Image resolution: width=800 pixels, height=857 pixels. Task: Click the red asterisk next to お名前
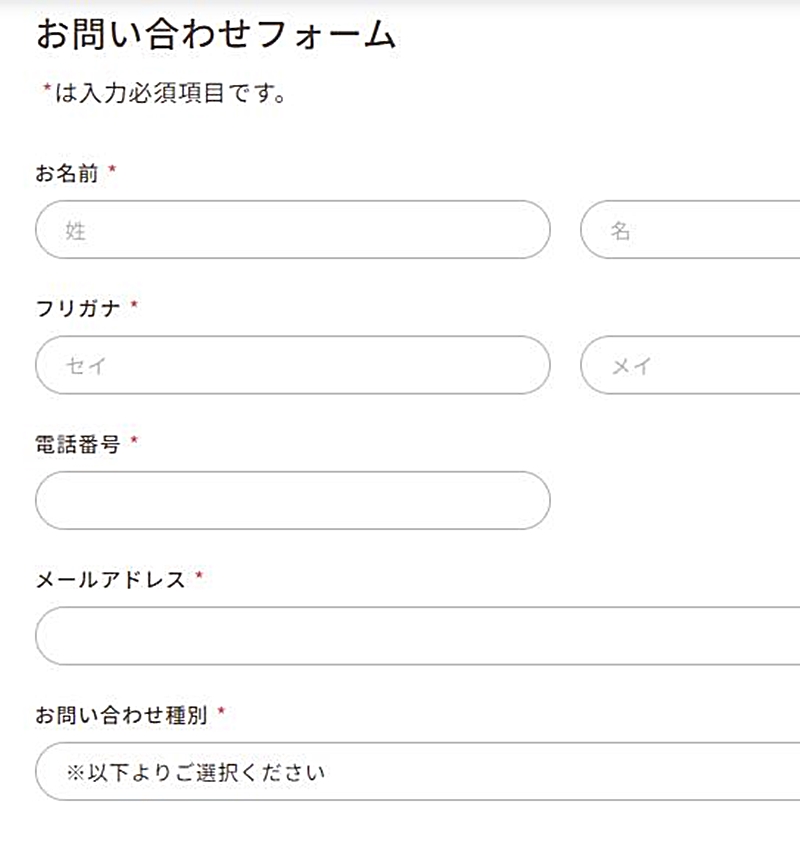115,171
